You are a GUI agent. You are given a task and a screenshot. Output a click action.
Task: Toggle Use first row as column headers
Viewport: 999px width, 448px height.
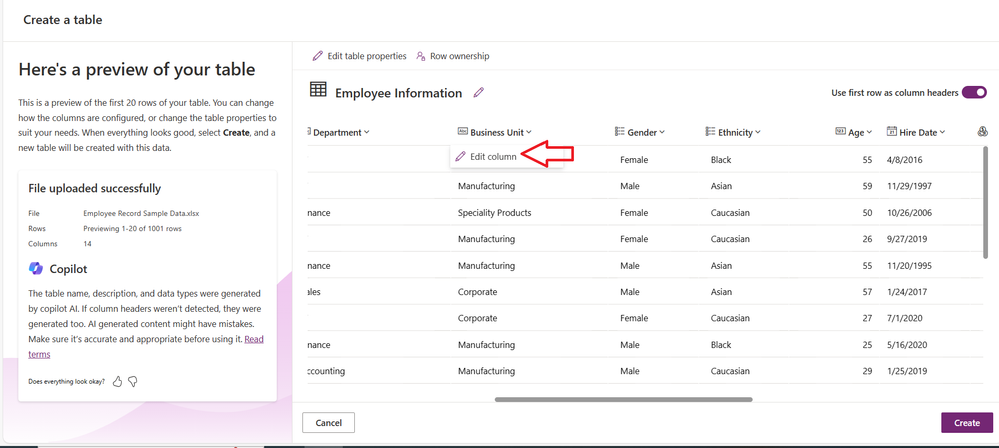974,93
